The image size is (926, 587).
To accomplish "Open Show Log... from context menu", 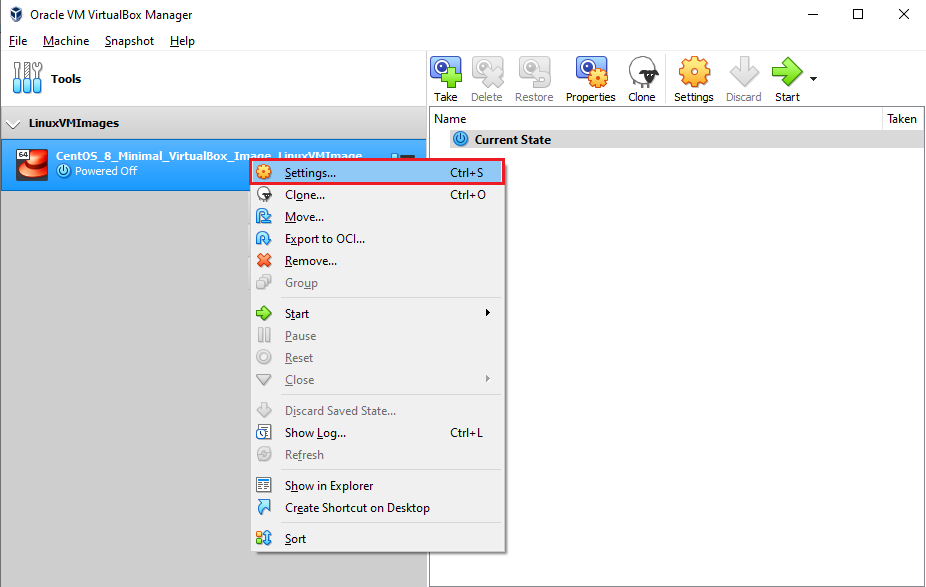I will [377, 433].
